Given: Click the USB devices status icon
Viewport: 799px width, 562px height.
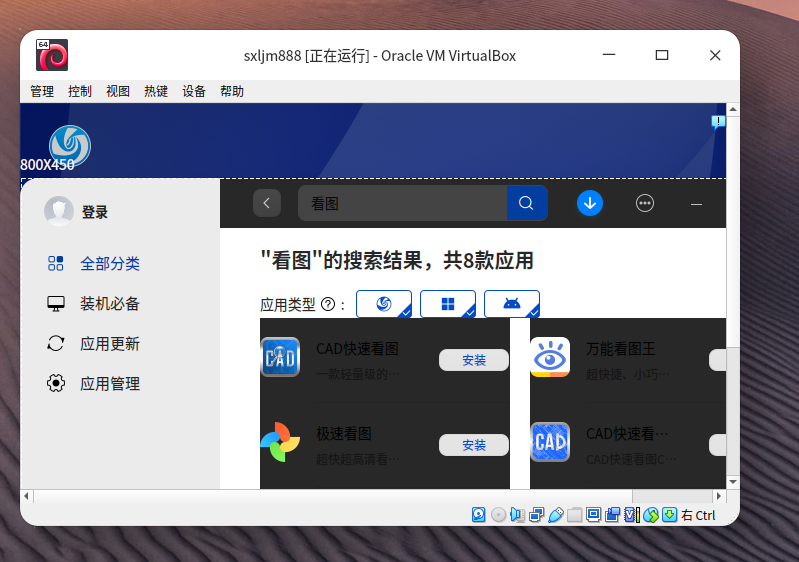Looking at the screenshot, I should coord(555,515).
